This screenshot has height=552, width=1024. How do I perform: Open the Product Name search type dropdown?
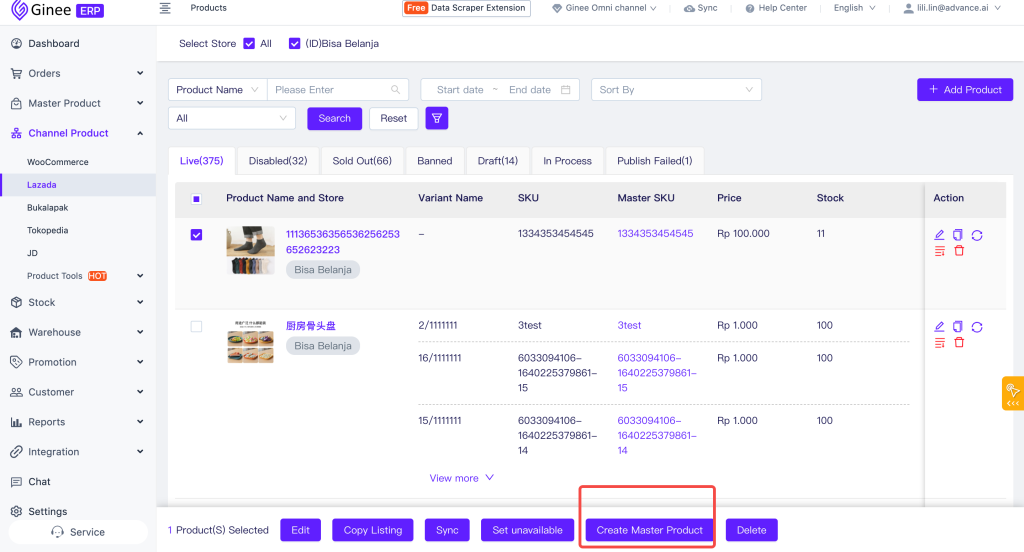click(x=218, y=89)
